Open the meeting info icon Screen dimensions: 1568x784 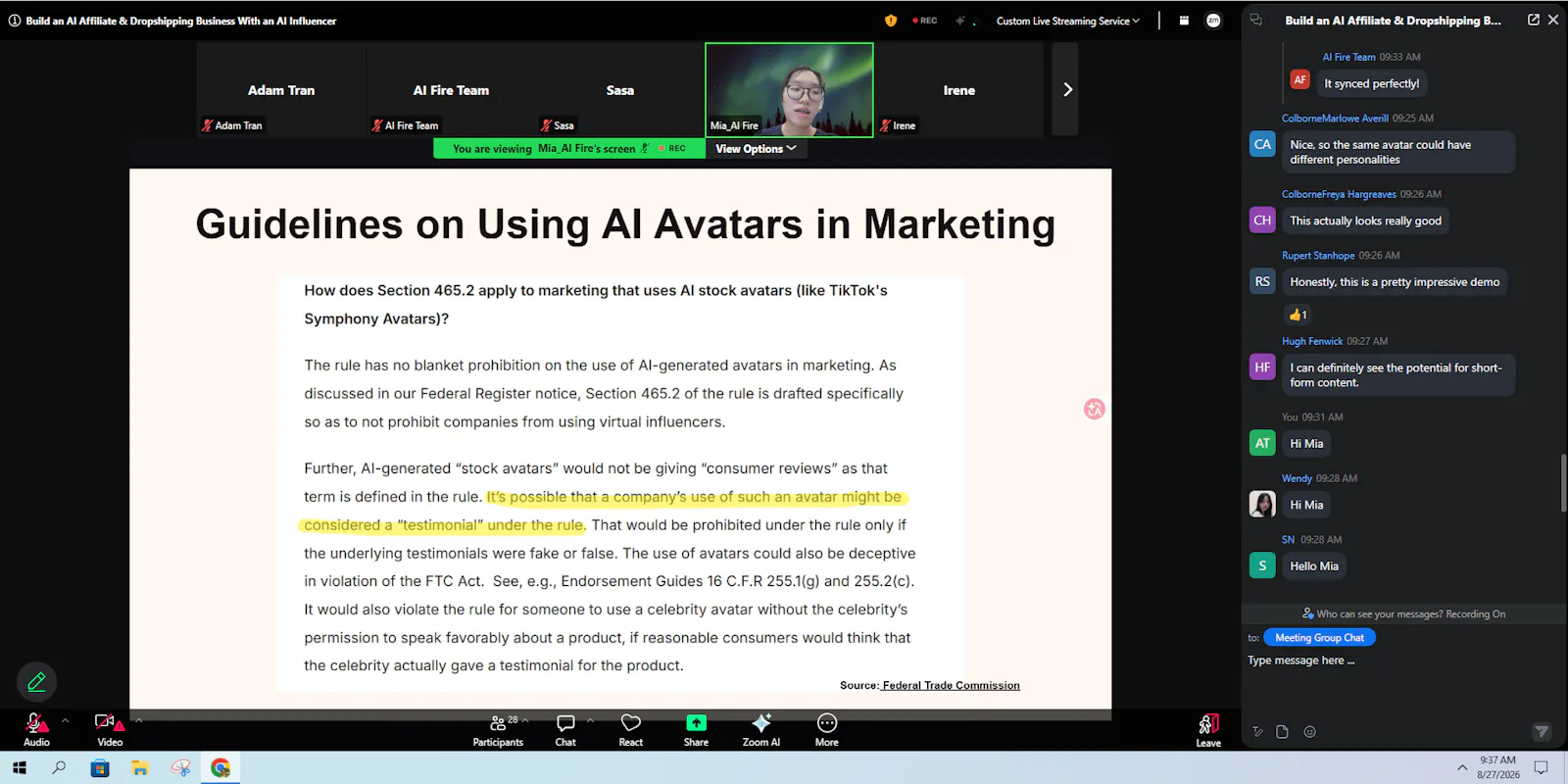tap(15, 21)
